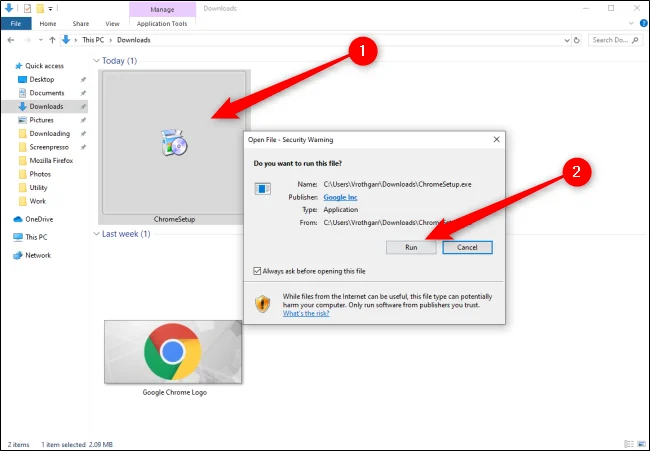Refresh the Downloads folder view

point(577,40)
